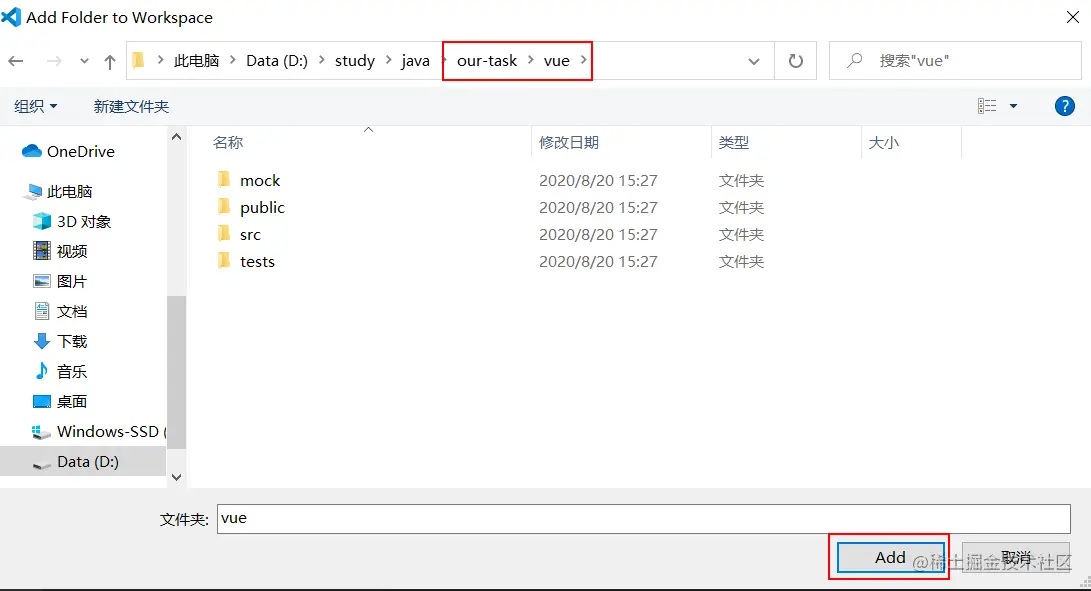
Task: Create a folder with 新建文件夹
Action: (131, 105)
